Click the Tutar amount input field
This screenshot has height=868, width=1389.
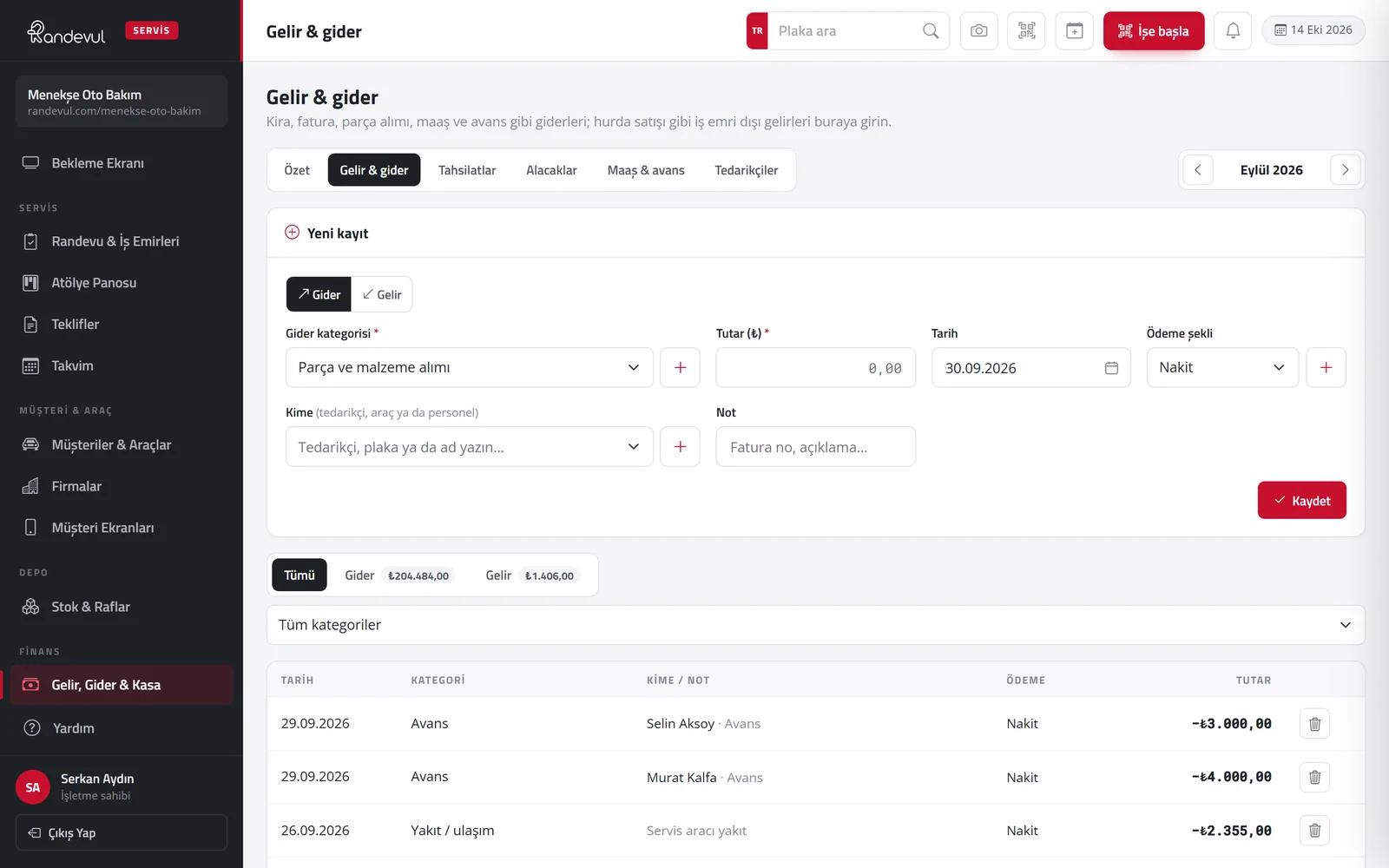point(815,368)
